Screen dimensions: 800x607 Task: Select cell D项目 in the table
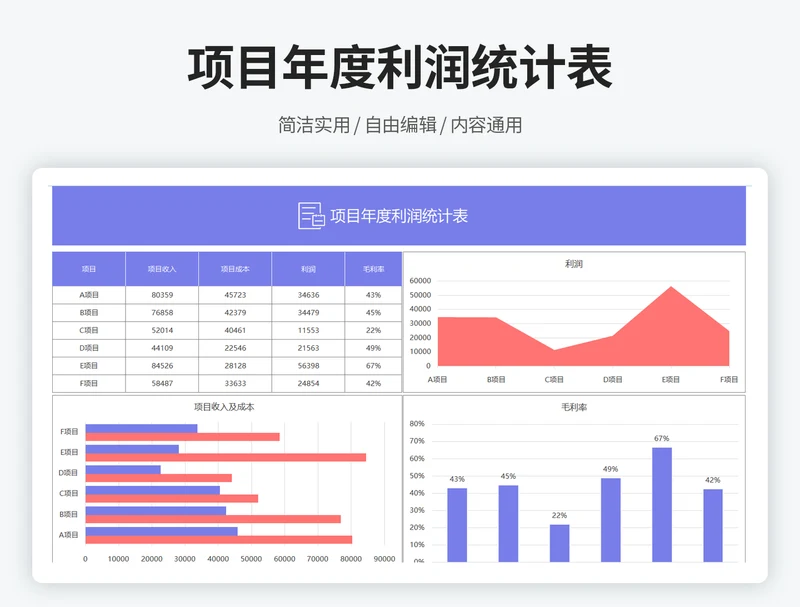[x=89, y=348]
